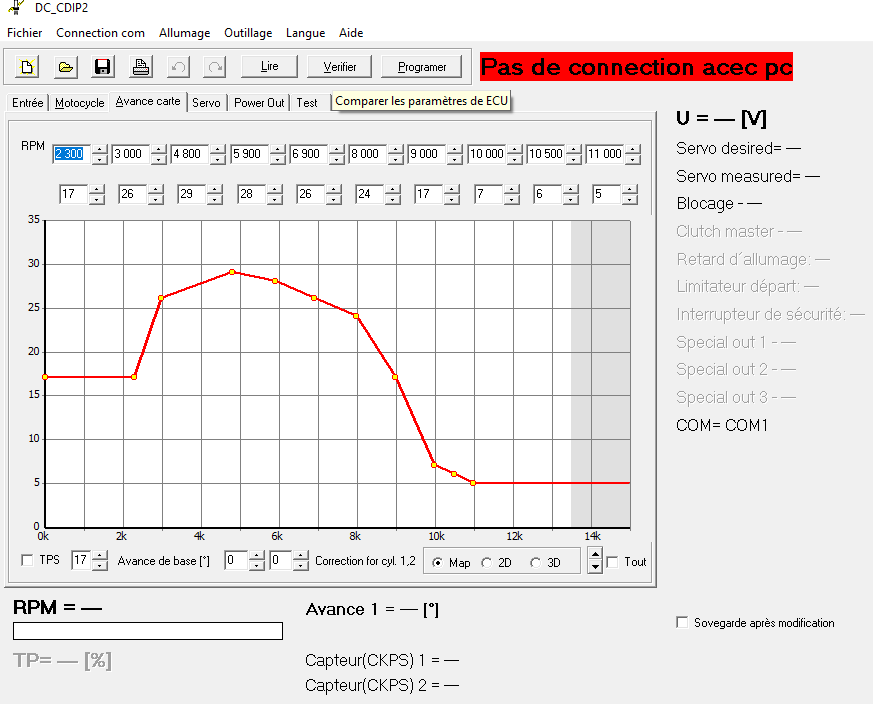Click the curve point at 0 RPM
The image size is (873, 704).
pos(45,377)
